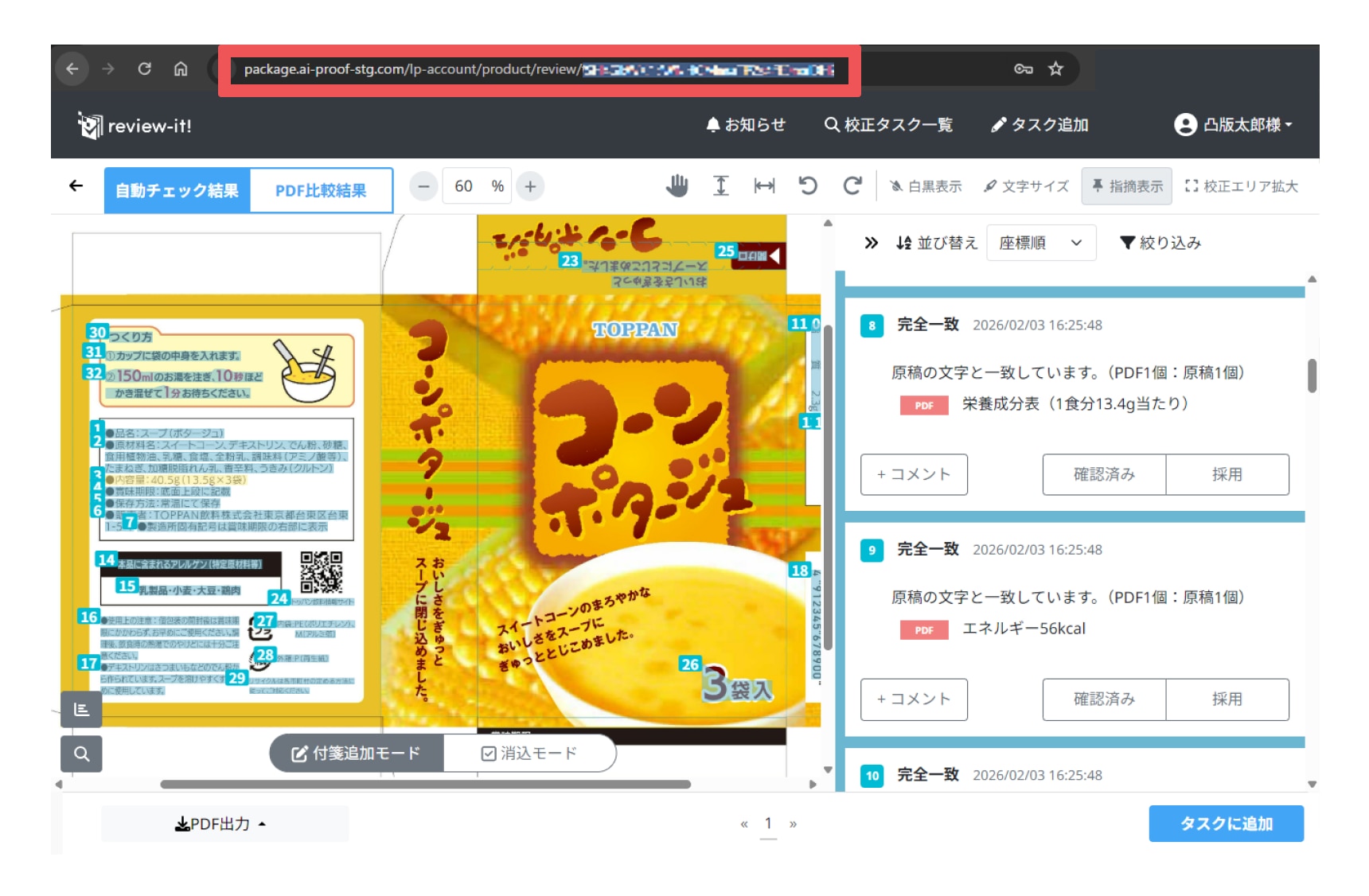Toggle the 指摘表示 pin button

[x=1126, y=186]
